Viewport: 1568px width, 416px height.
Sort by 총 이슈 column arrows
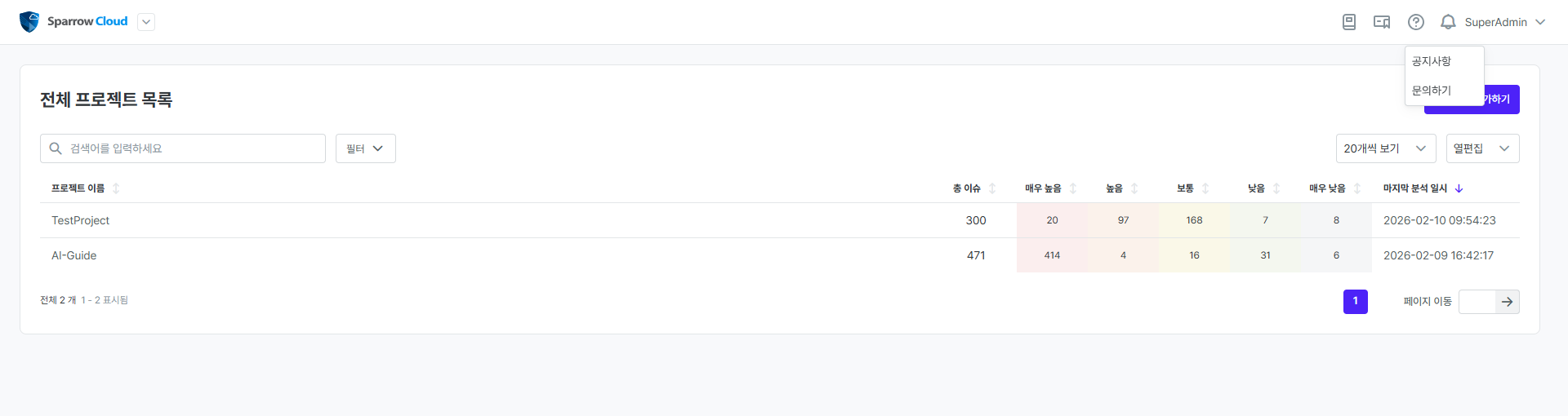pos(992,188)
